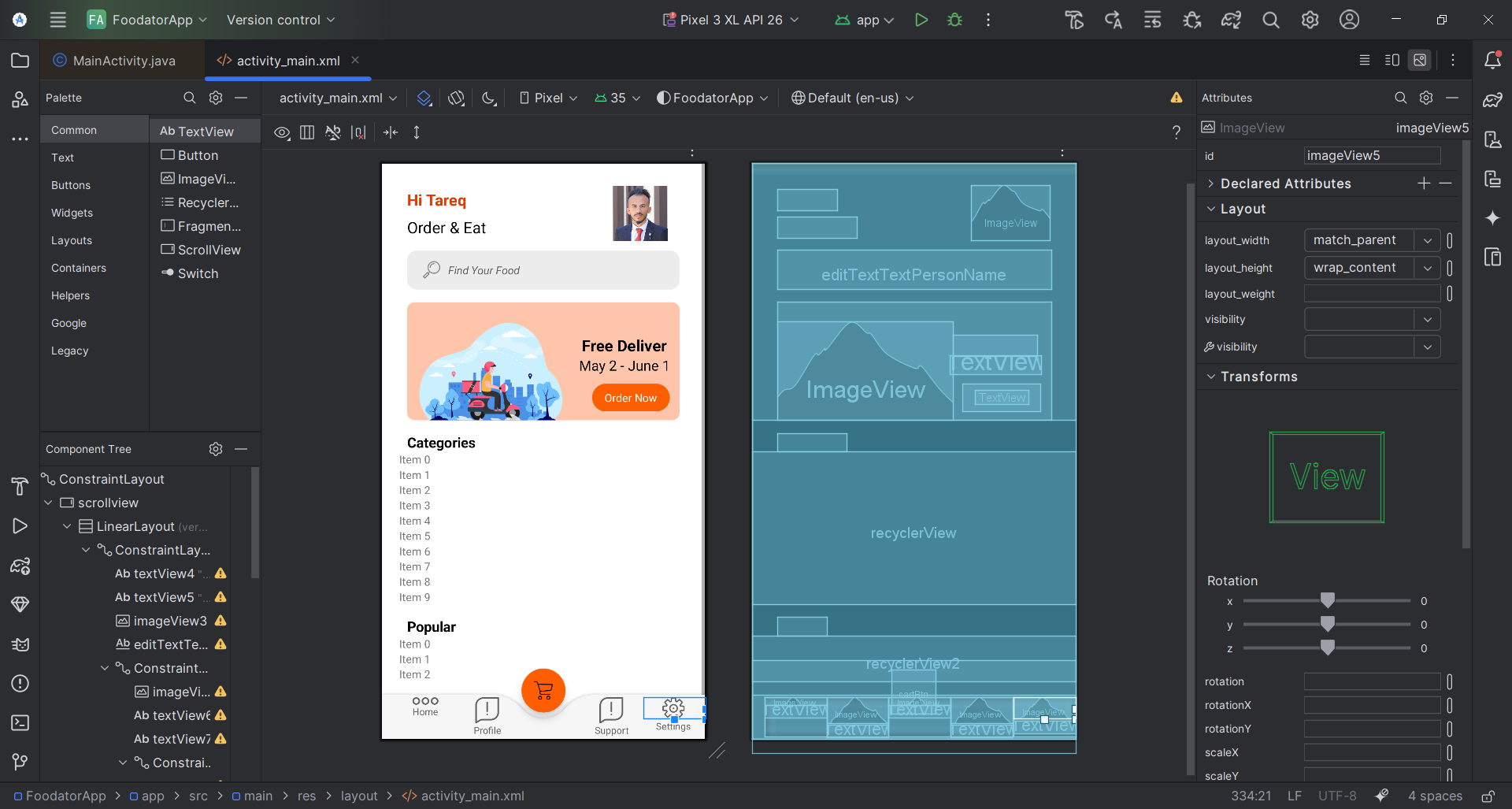1512x809 pixels.
Task: Open the main hamburger menu
Action: [58, 20]
